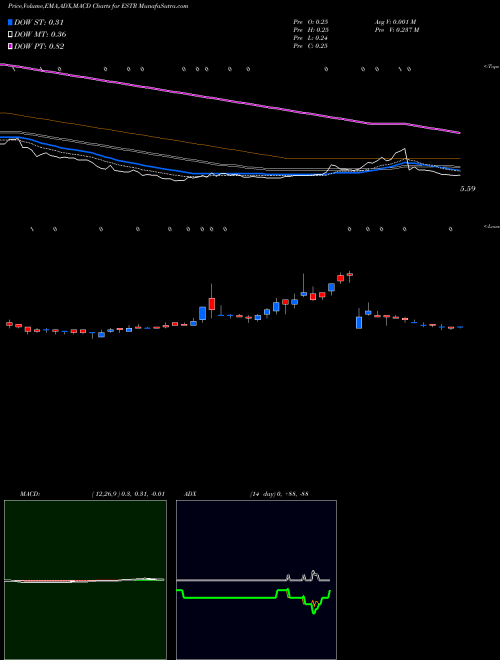The width and height of the screenshot is (500, 660).
Task: Click the chart title mentioning ESTR MunafaSutra.com
Action: tap(98, 6)
